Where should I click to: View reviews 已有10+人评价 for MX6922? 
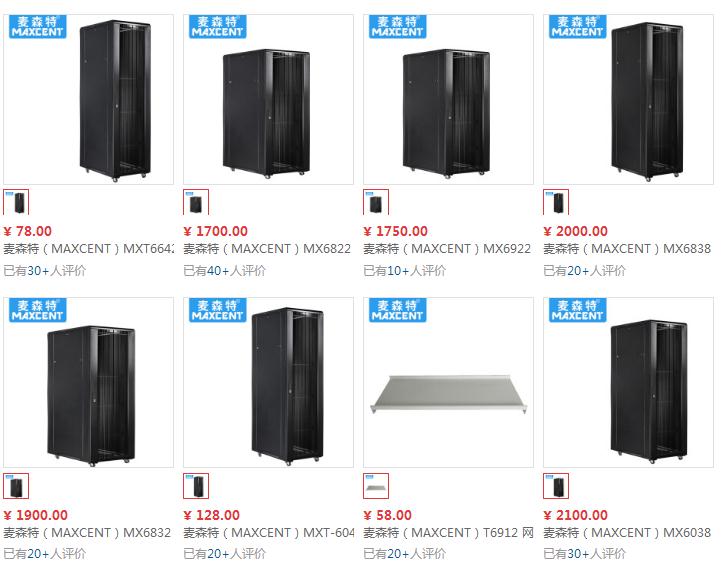point(404,271)
